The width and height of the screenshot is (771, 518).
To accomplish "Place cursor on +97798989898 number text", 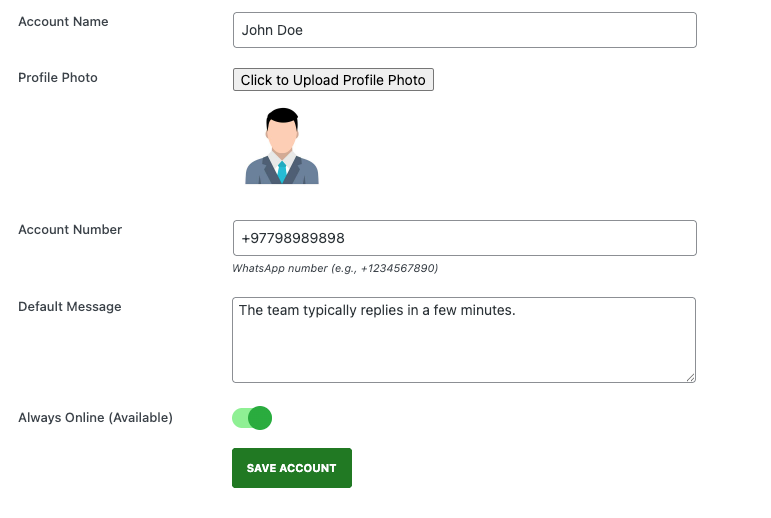I will 293,239.
